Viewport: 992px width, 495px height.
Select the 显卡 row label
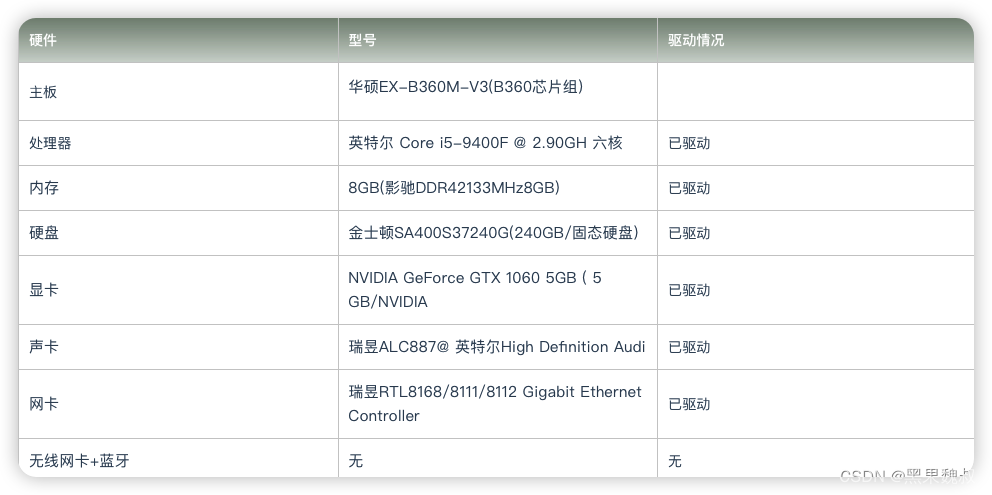pyautogui.click(x=43, y=290)
